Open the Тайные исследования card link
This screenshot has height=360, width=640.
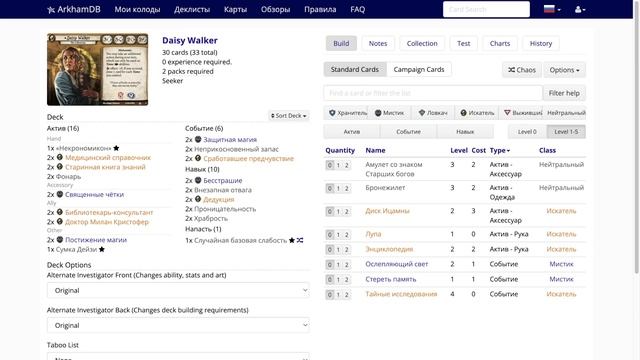[401, 294]
